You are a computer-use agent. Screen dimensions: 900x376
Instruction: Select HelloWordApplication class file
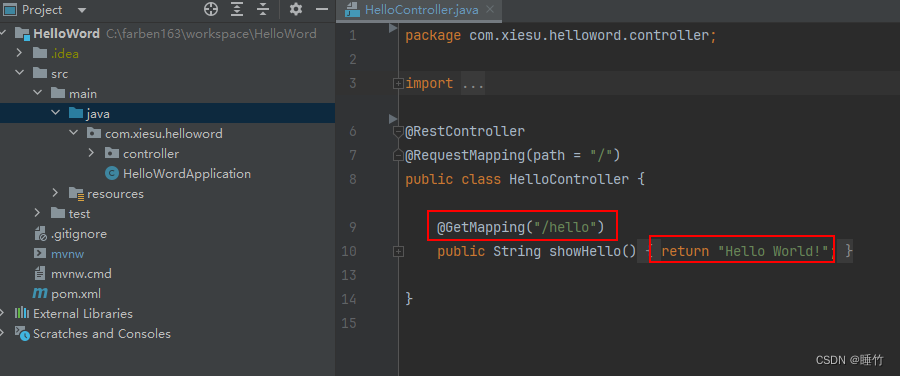(187, 173)
